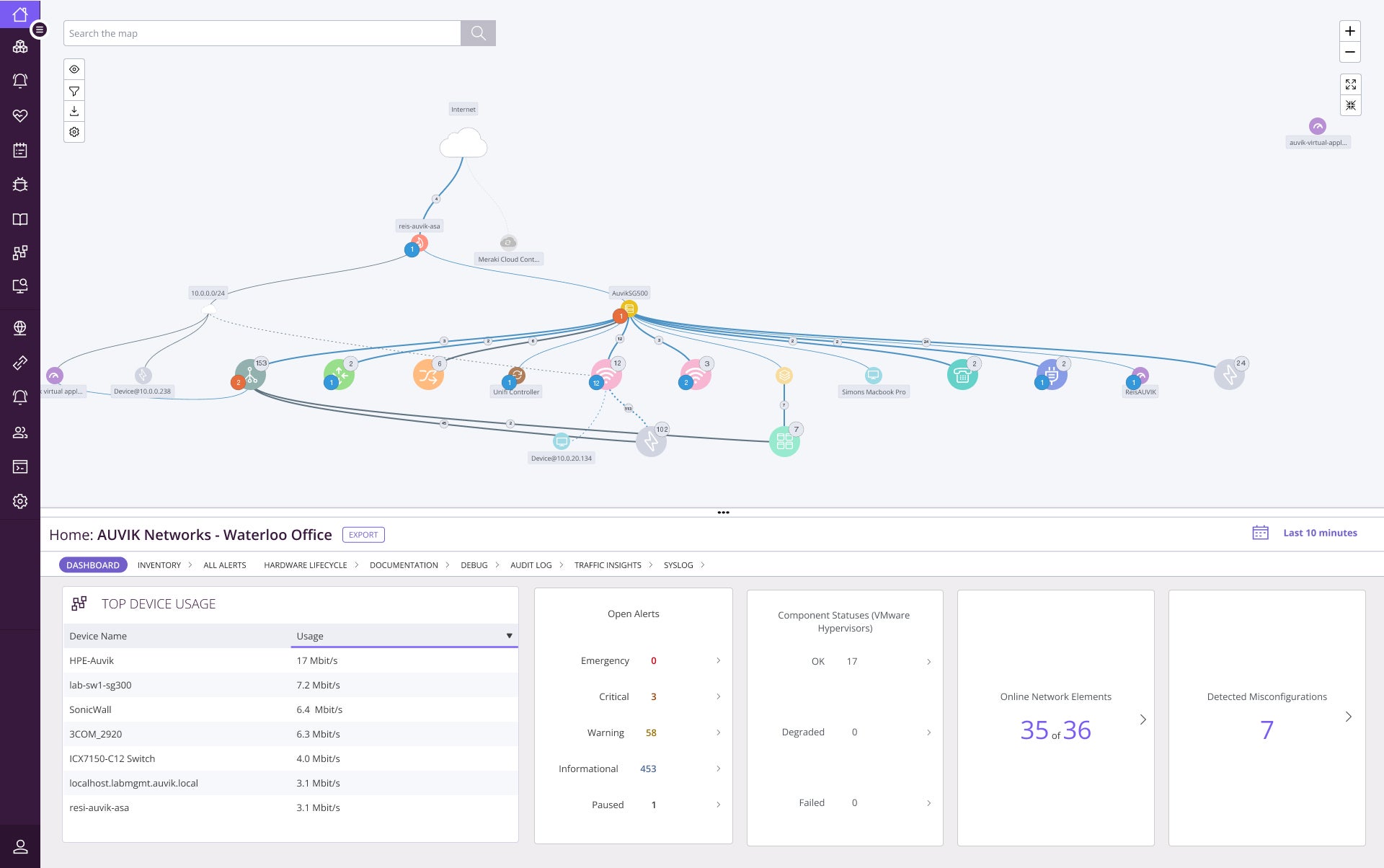1384x868 pixels.
Task: Sort by Usage column arrow
Action: [509, 636]
